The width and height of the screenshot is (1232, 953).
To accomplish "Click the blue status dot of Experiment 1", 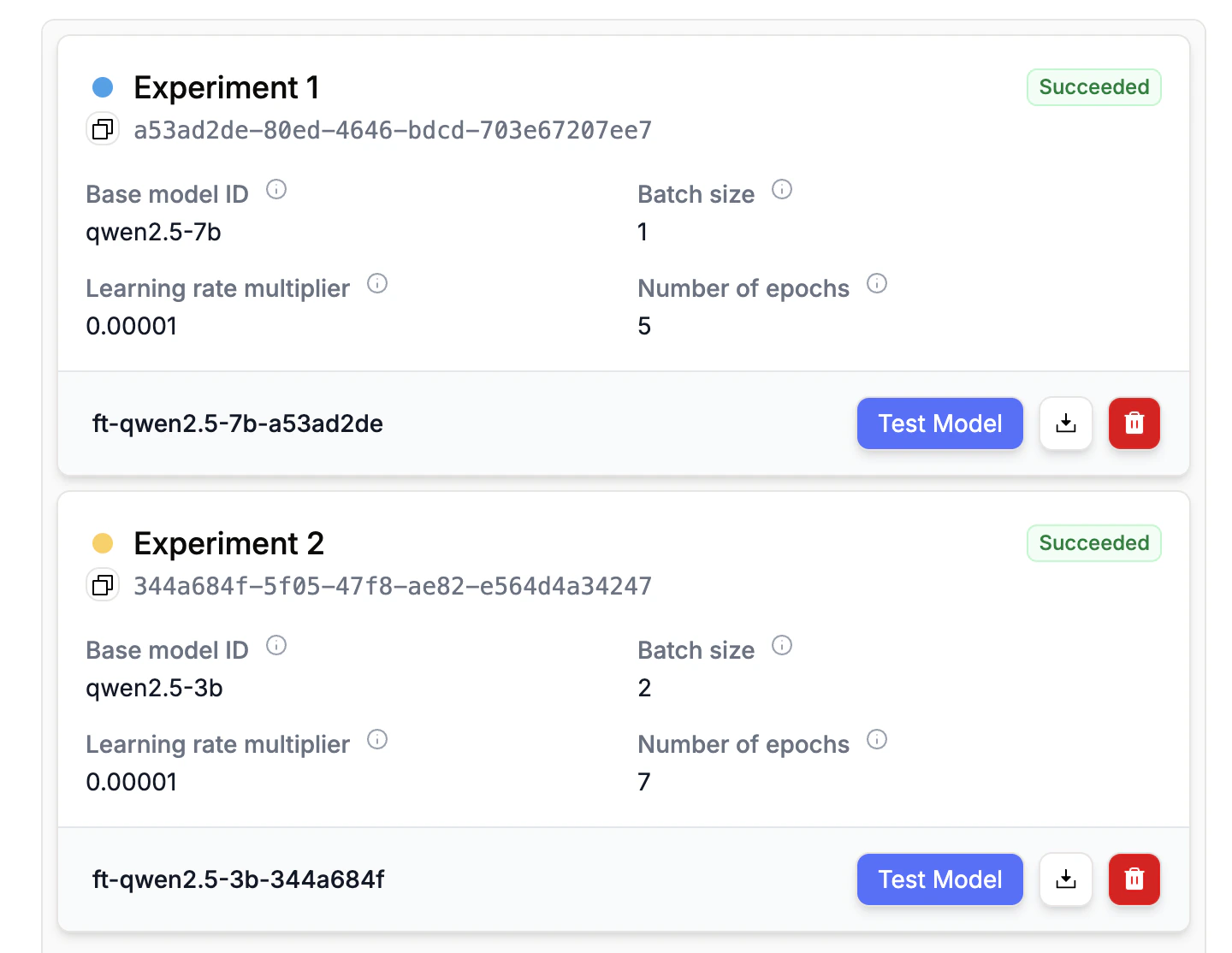I will point(103,86).
